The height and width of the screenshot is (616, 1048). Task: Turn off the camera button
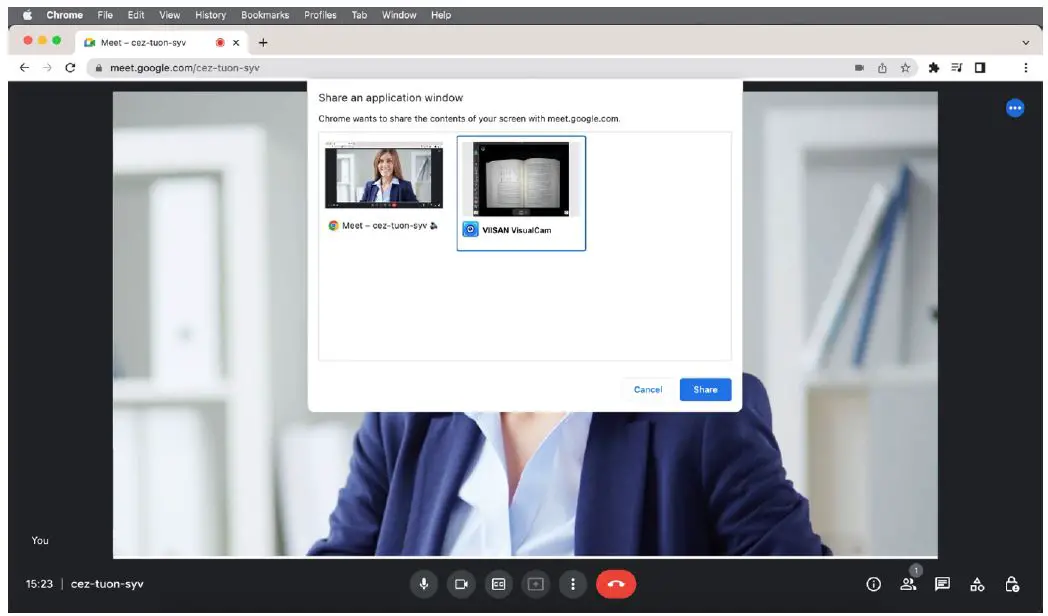461,584
